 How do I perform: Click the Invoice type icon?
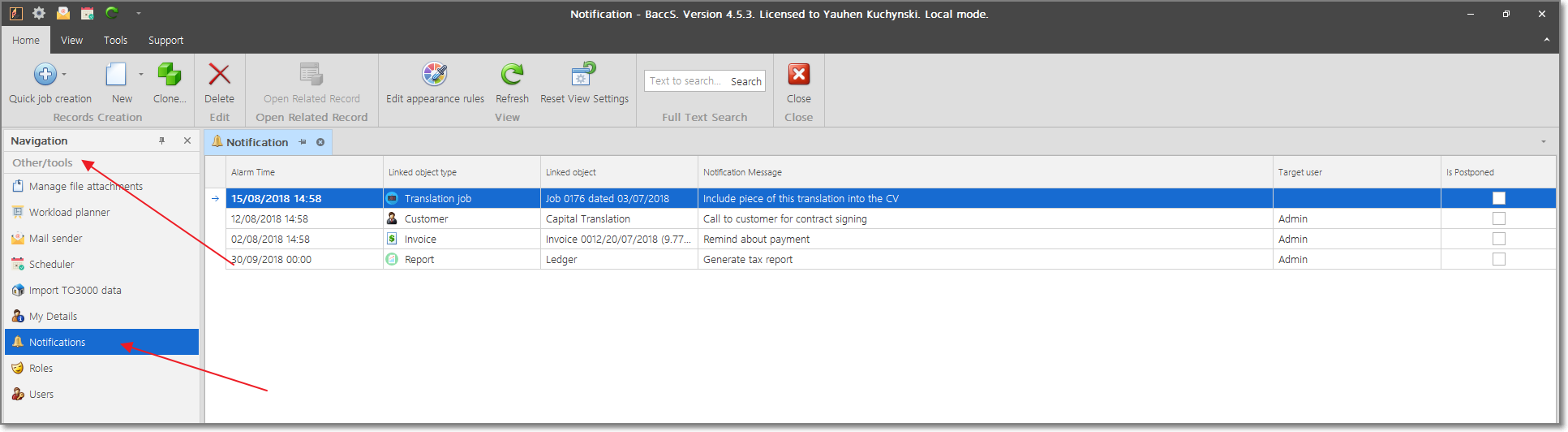point(392,239)
